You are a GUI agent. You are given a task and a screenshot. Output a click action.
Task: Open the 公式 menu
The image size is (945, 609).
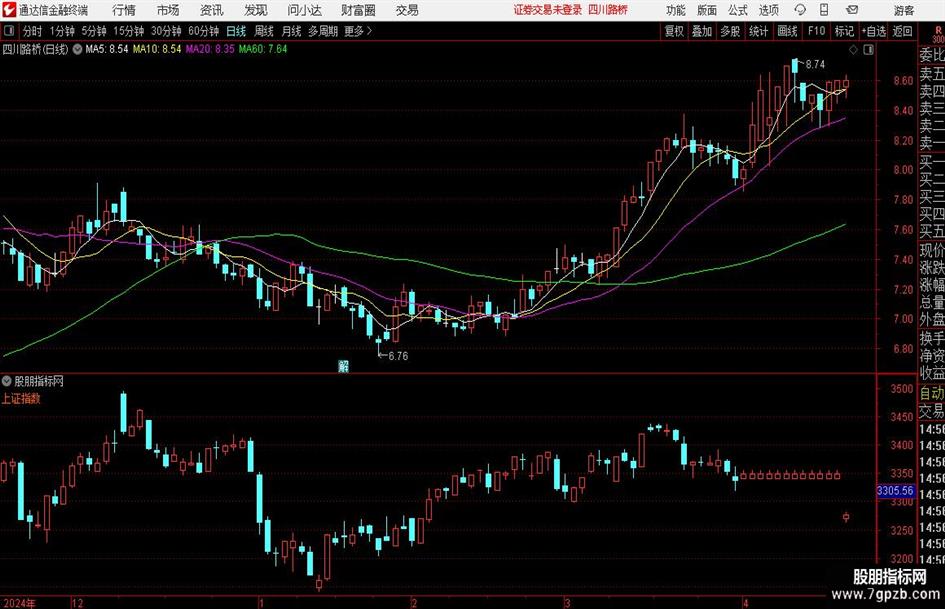(738, 10)
